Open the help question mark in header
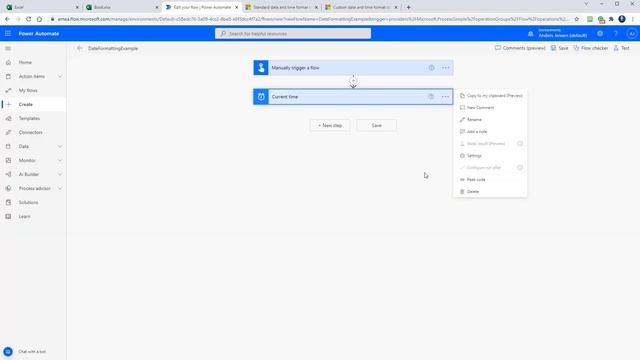This screenshot has height=360, width=640. click(616, 33)
